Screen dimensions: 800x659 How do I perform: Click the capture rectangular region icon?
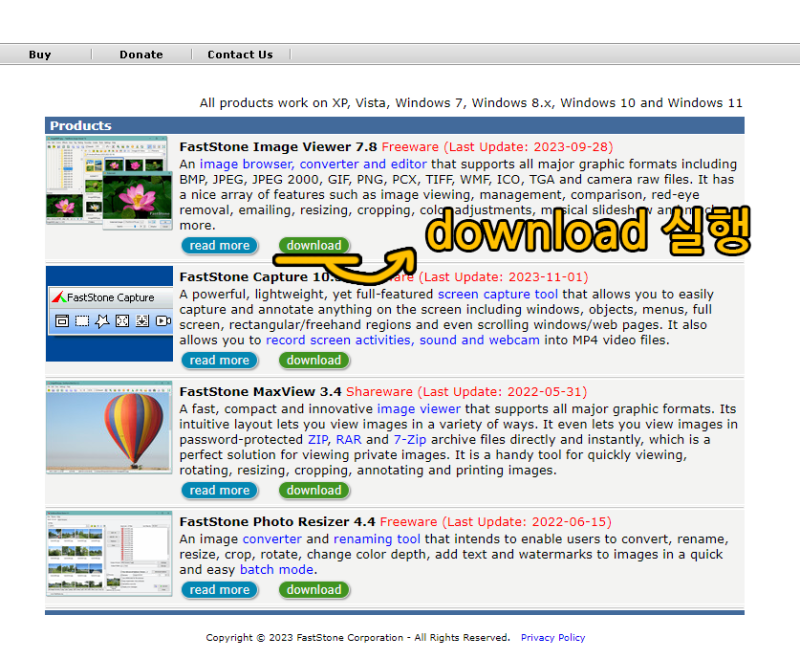click(x=82, y=321)
